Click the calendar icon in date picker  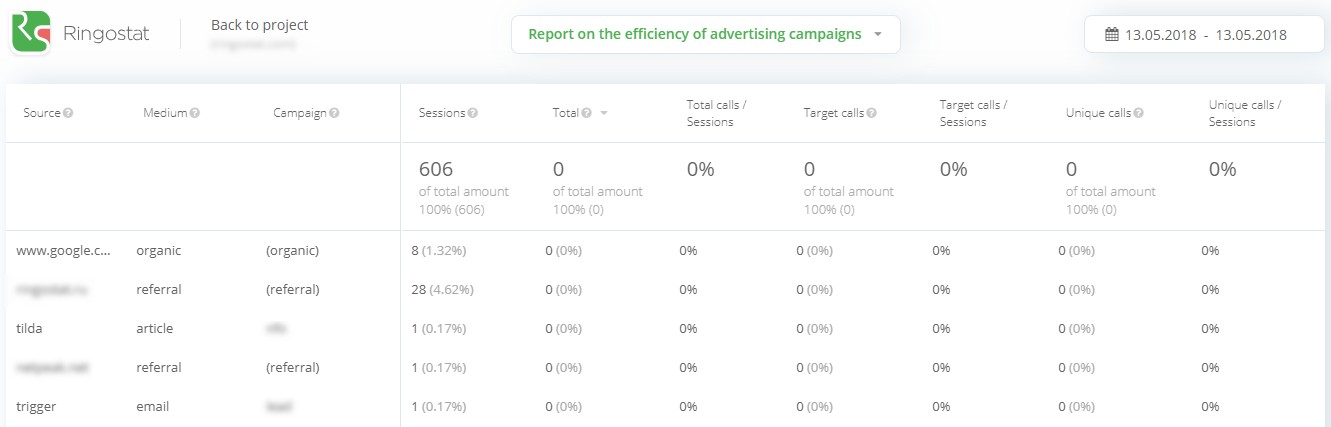(x=1111, y=35)
